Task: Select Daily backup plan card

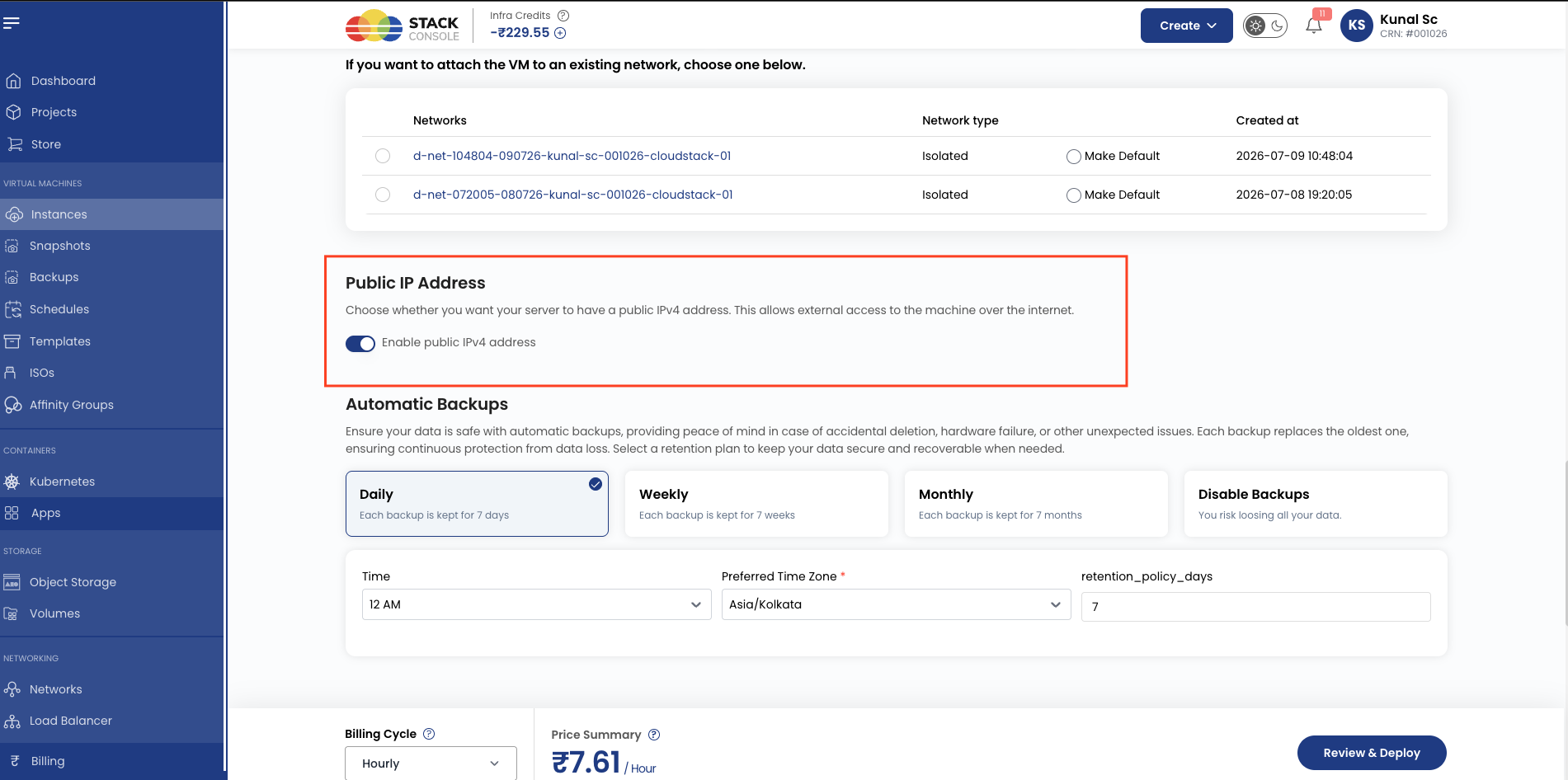Action: (477, 504)
